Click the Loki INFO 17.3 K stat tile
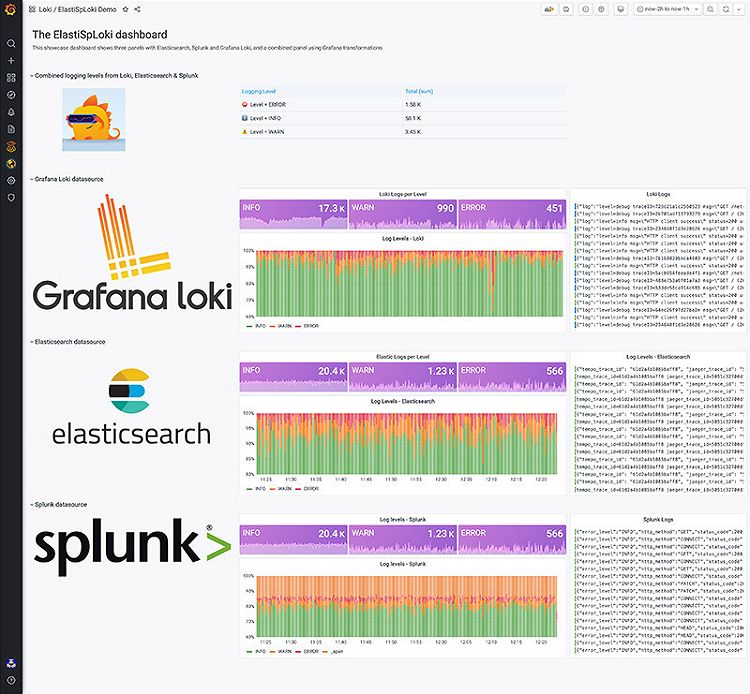Viewport: 750px width, 694px height. (x=294, y=214)
